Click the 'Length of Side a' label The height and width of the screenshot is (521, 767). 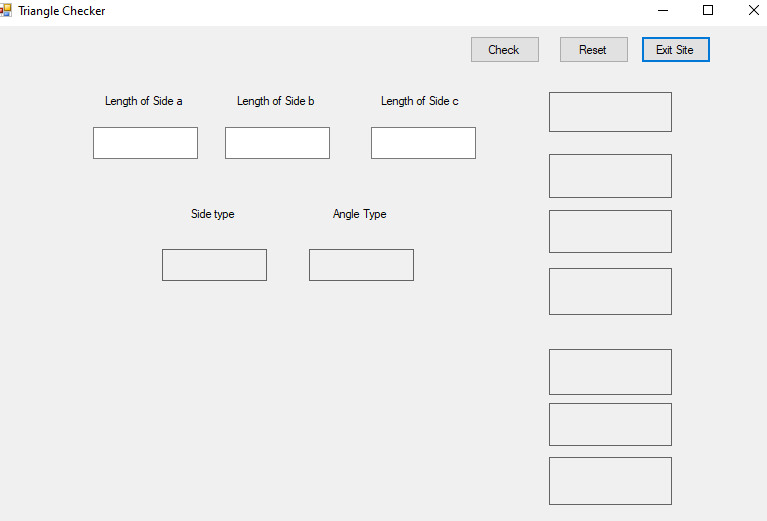[144, 101]
